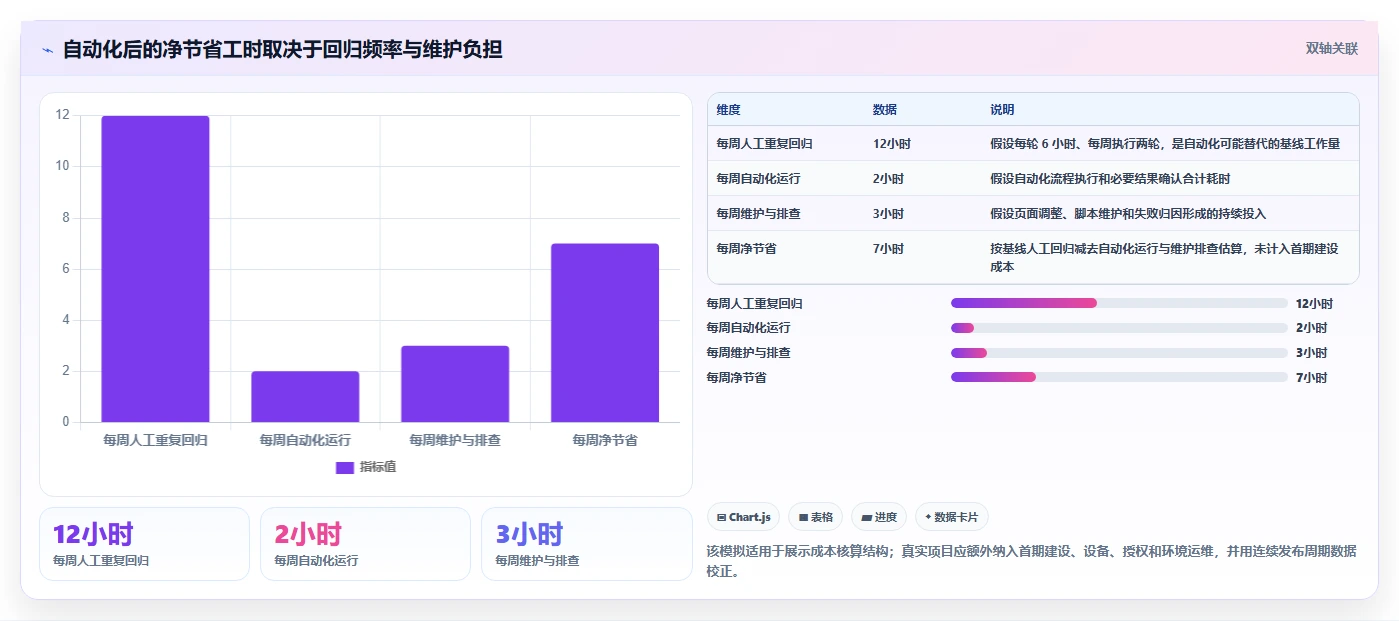
Task: Click x-axis label 每周净节省
Action: pyautogui.click(x=605, y=440)
